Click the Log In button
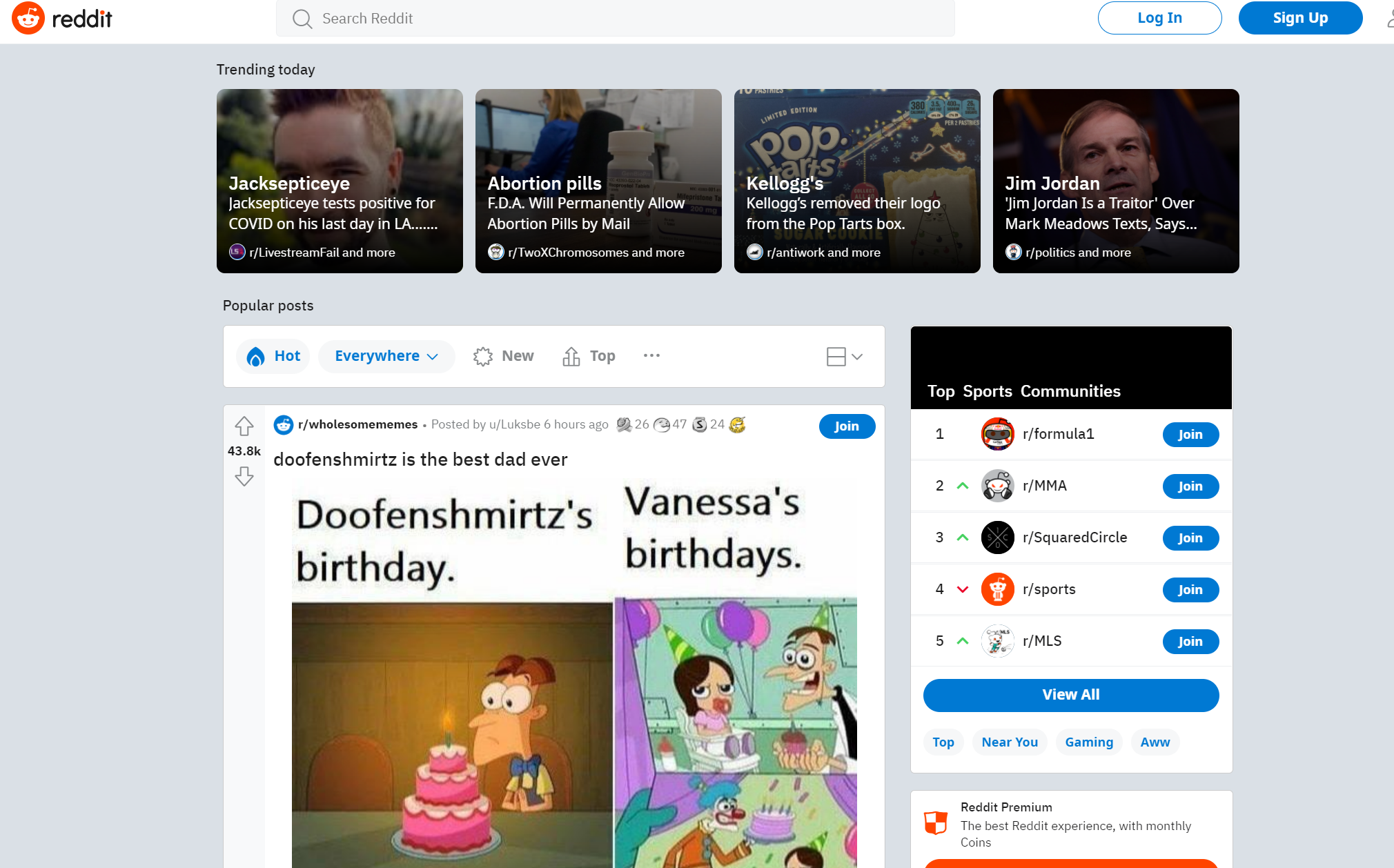Image resolution: width=1394 pixels, height=868 pixels. click(x=1159, y=18)
